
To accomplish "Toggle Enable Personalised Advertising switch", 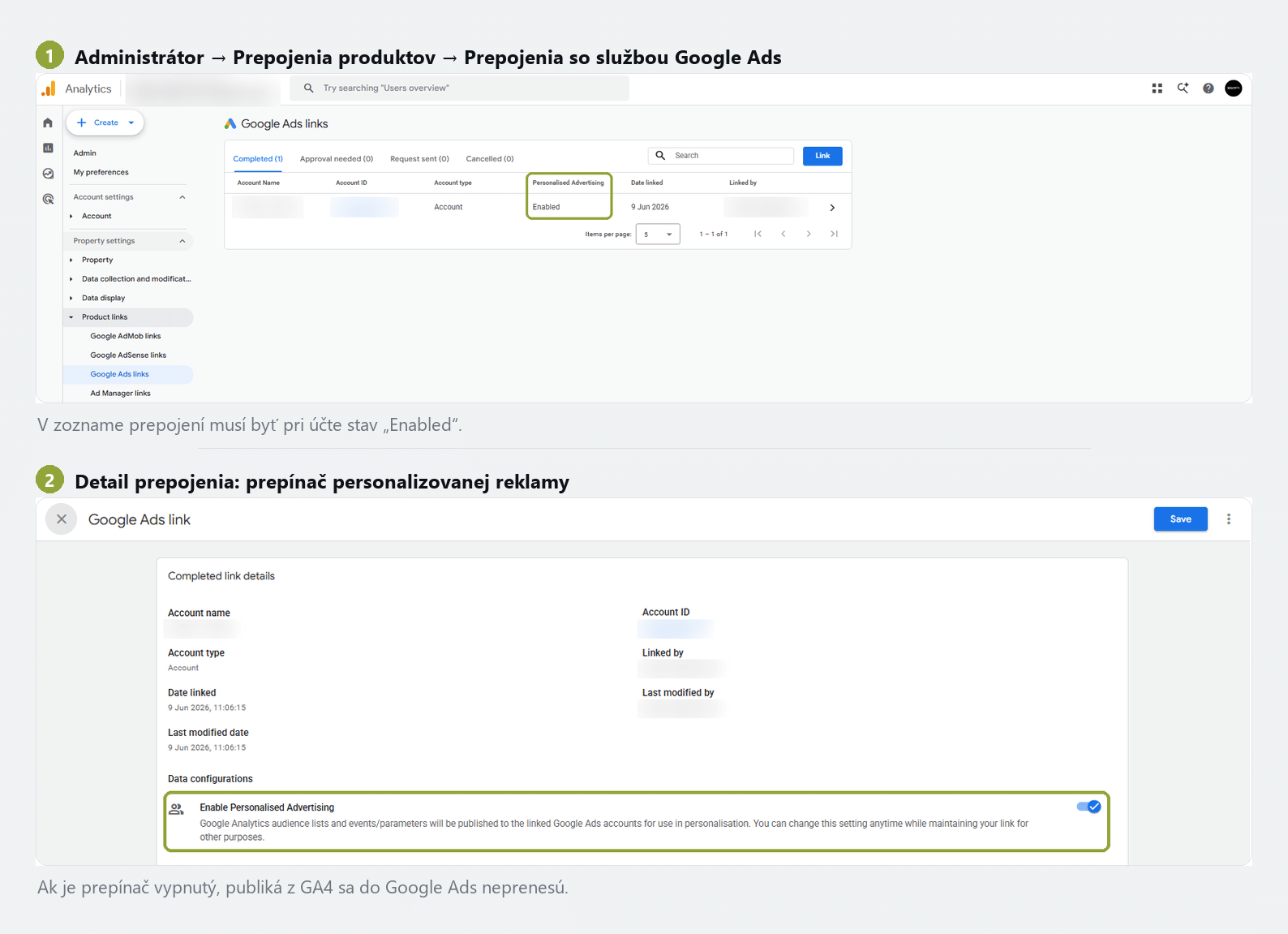I will pyautogui.click(x=1088, y=807).
